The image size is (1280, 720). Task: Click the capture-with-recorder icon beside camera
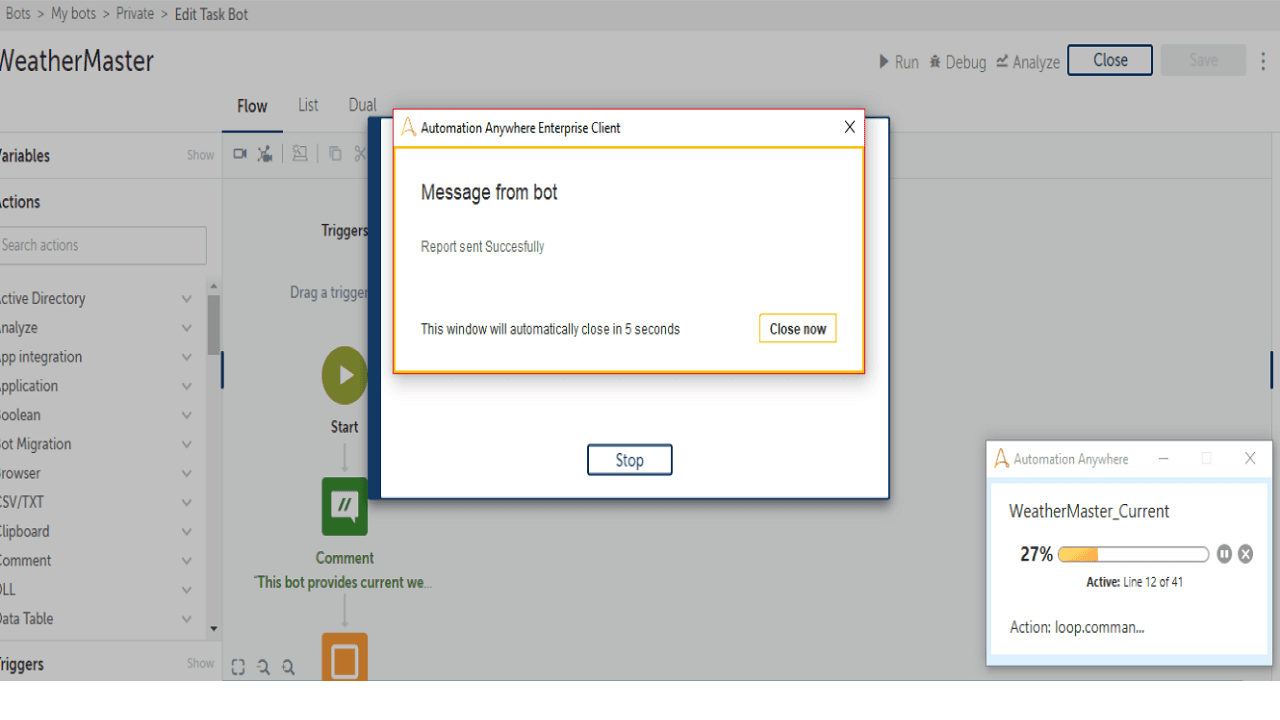click(265, 154)
